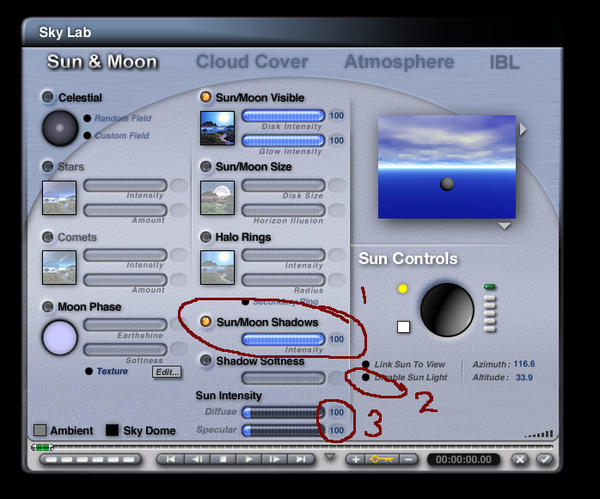Click the Horizon Illusion slider

tap(284, 210)
